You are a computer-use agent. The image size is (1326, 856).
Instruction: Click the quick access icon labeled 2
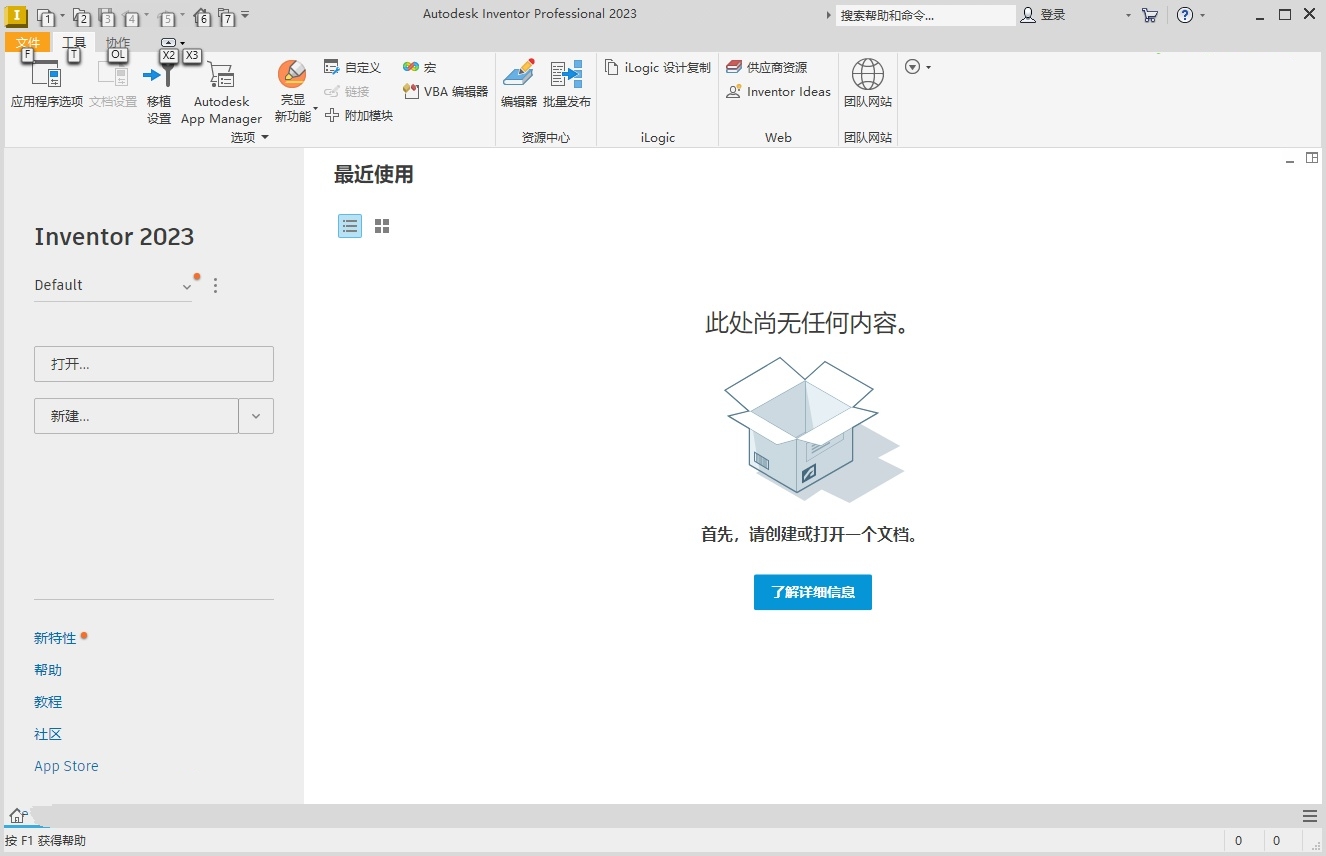pos(82,17)
